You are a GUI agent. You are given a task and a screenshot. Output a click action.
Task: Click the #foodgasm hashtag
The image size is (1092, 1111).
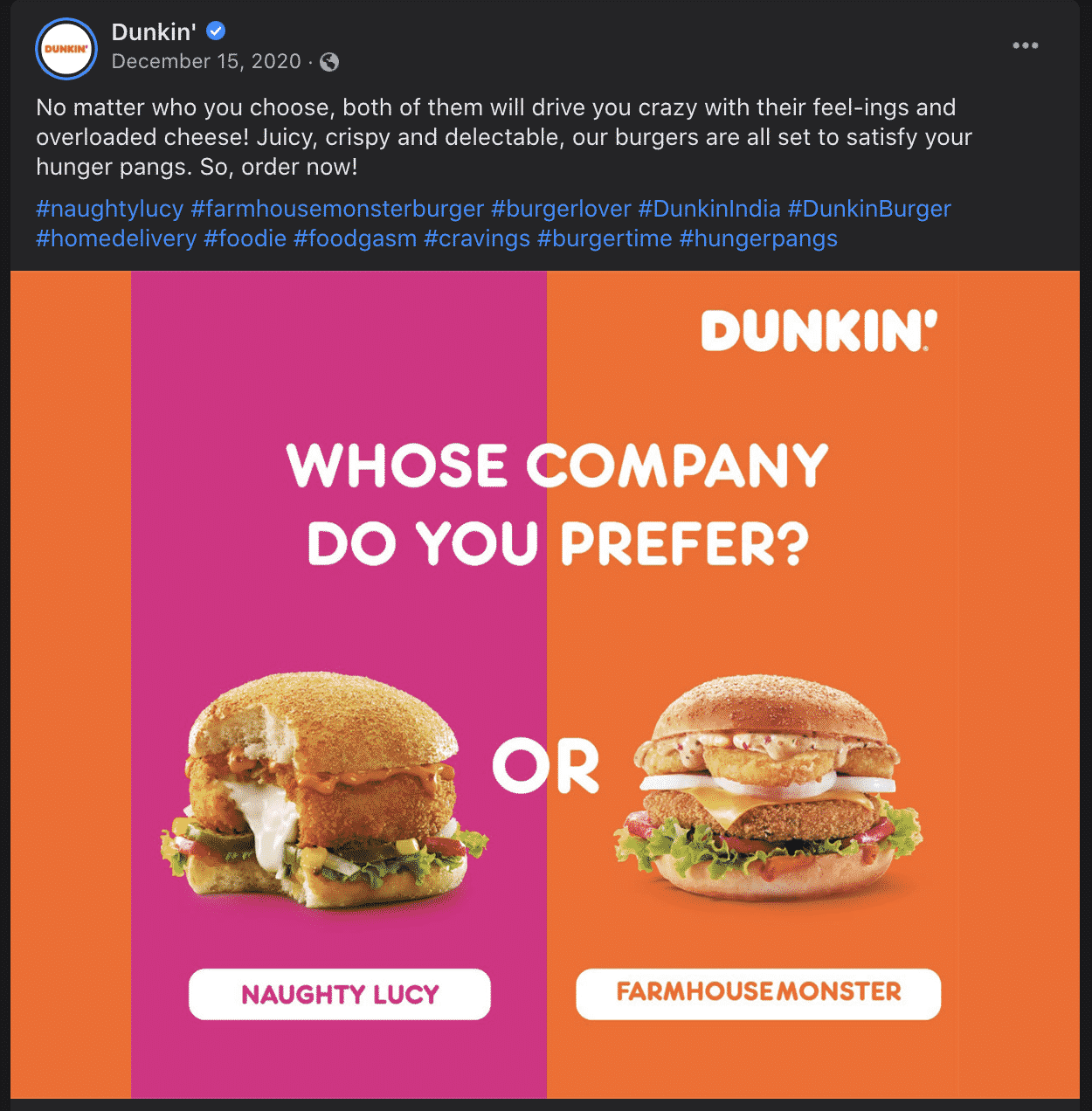(x=356, y=238)
